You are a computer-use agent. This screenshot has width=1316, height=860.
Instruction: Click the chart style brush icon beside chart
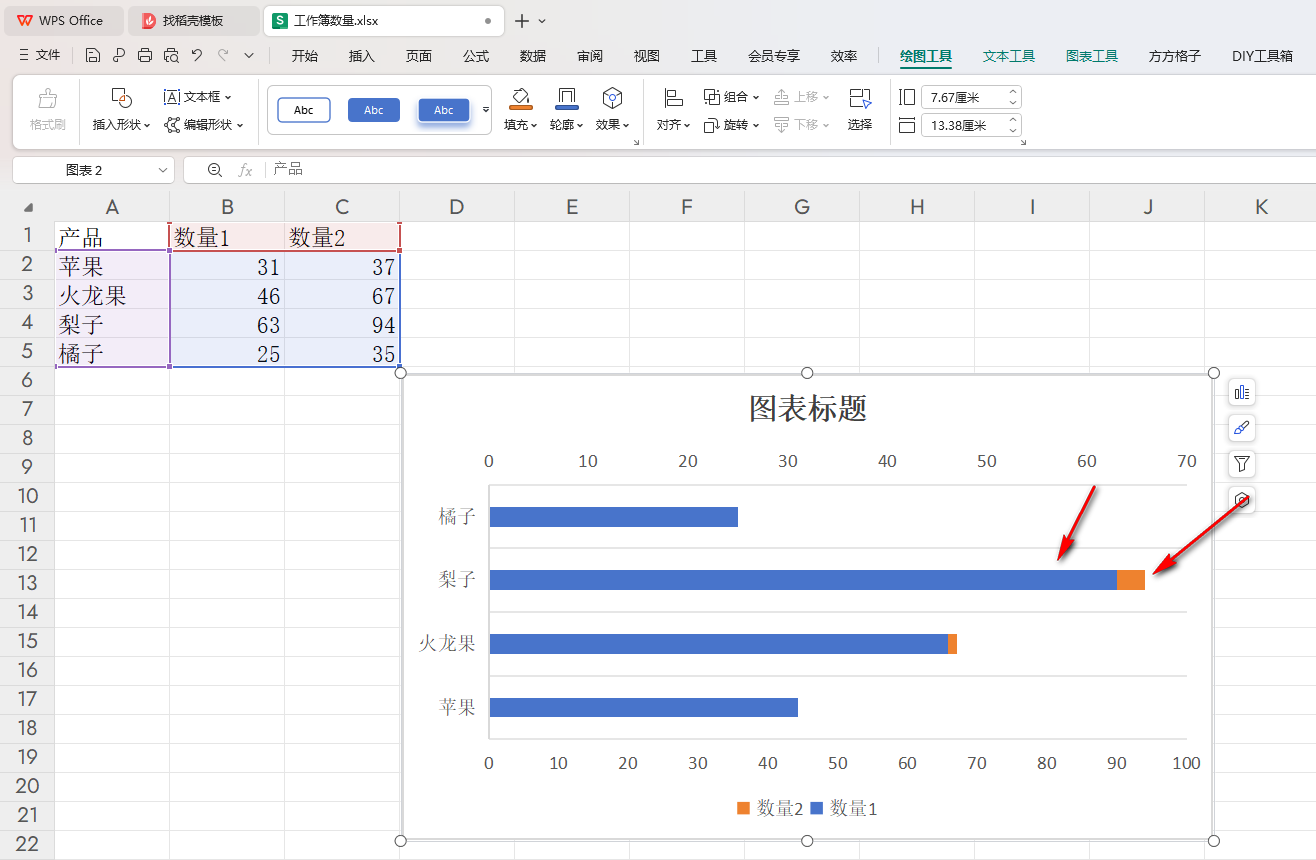tap(1242, 428)
